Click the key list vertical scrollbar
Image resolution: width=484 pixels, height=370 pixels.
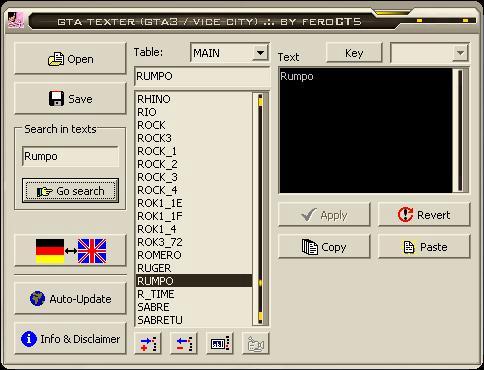point(260,209)
